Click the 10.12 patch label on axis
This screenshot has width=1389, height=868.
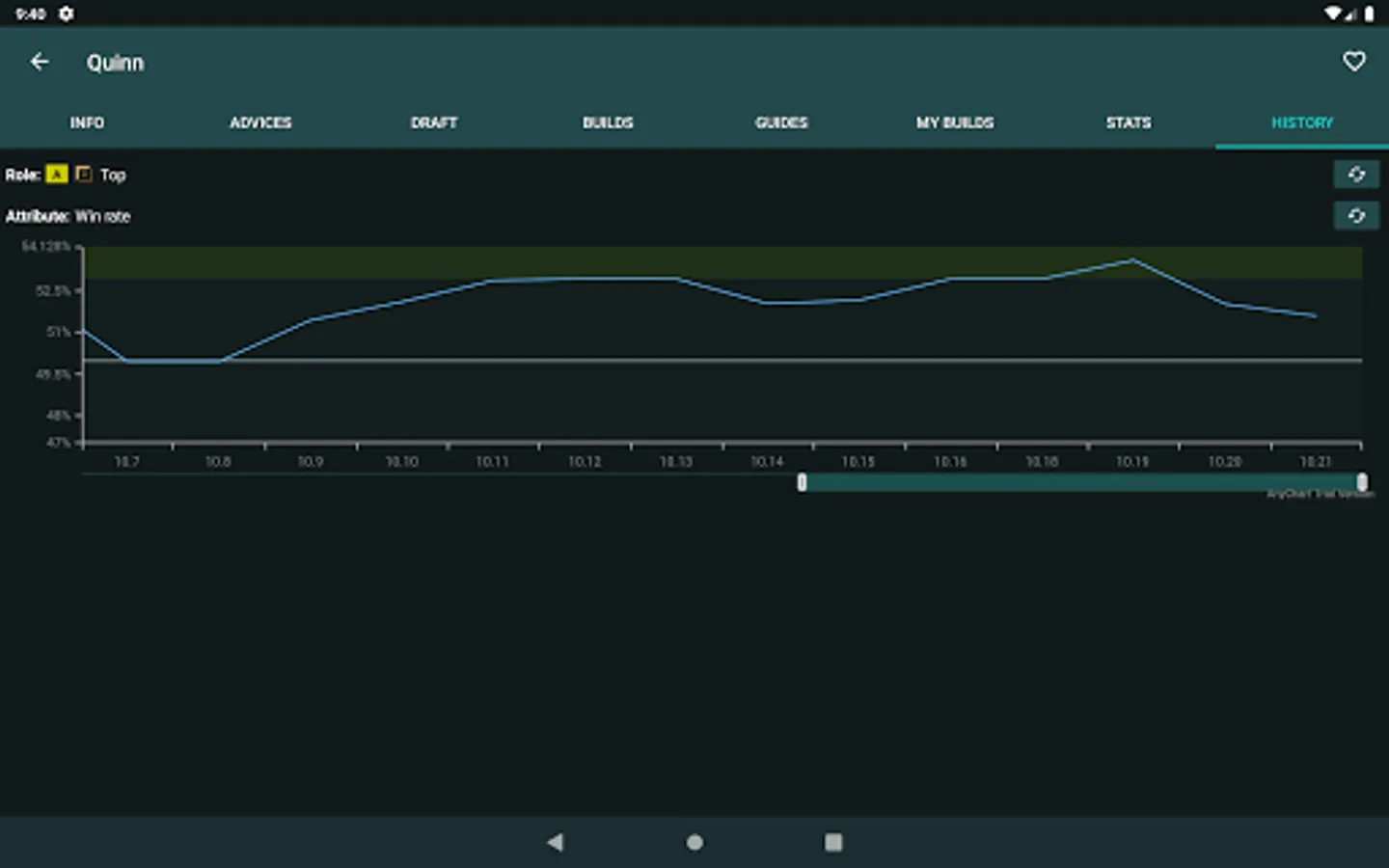(x=584, y=462)
